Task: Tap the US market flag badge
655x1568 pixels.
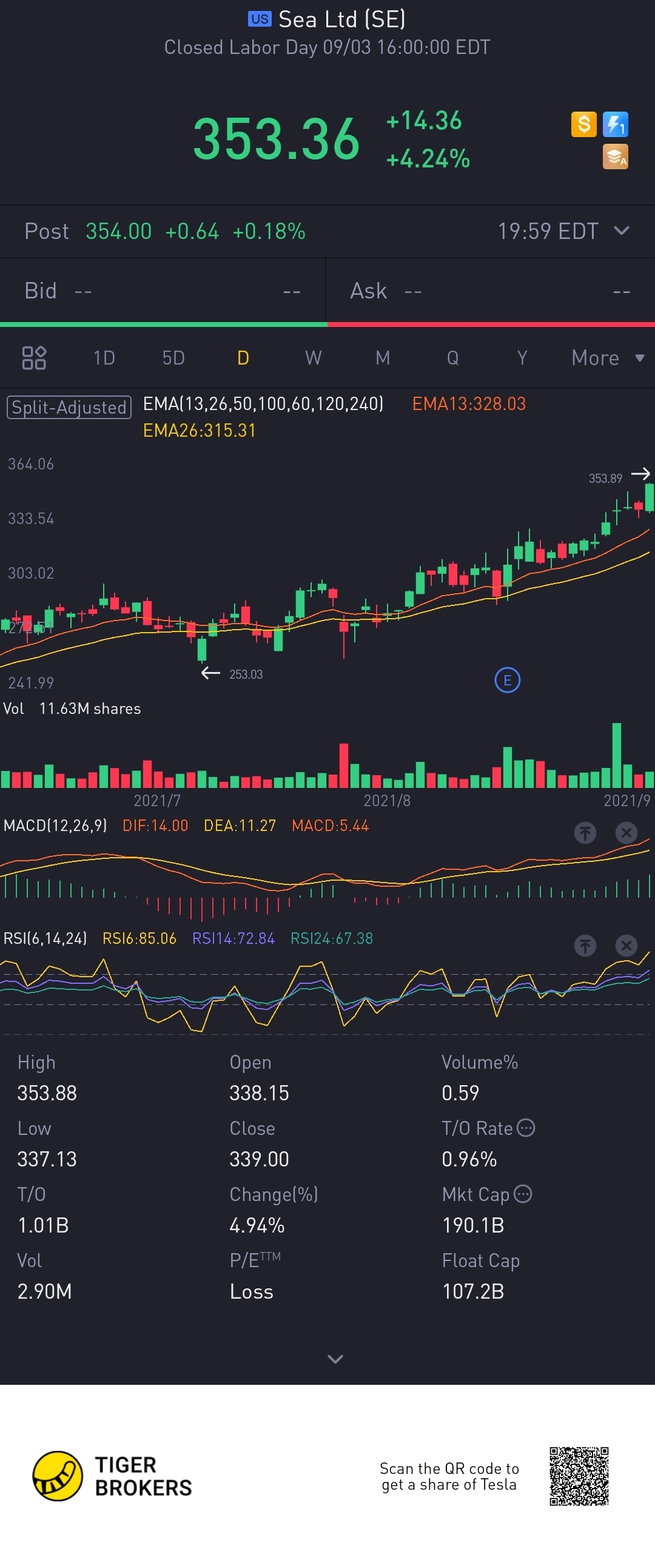Action: click(x=260, y=19)
